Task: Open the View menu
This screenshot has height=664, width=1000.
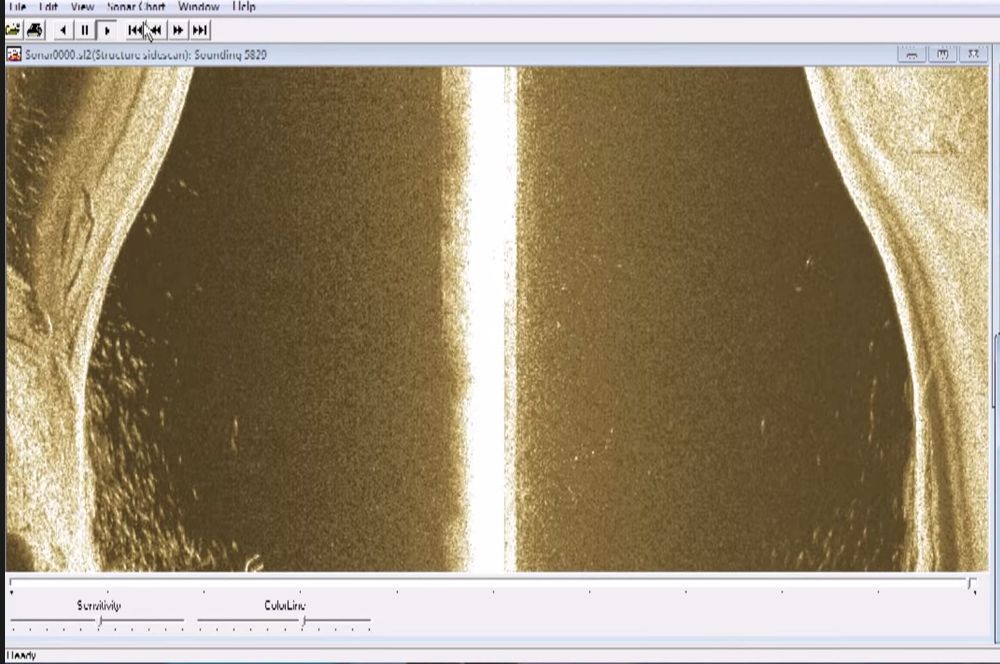Action: coord(82,7)
